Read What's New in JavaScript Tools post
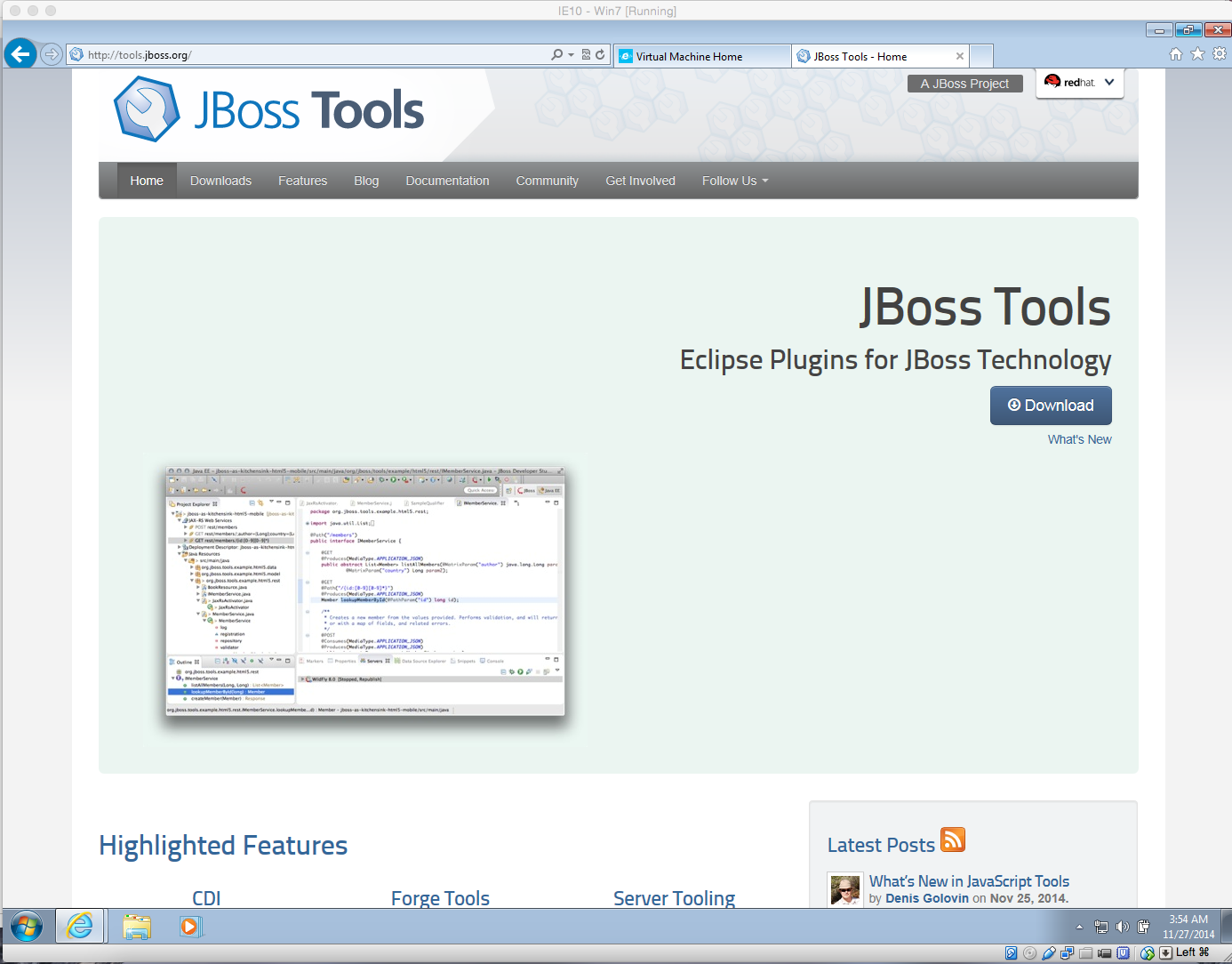Viewport: 1232px width, 964px height. pos(969,881)
